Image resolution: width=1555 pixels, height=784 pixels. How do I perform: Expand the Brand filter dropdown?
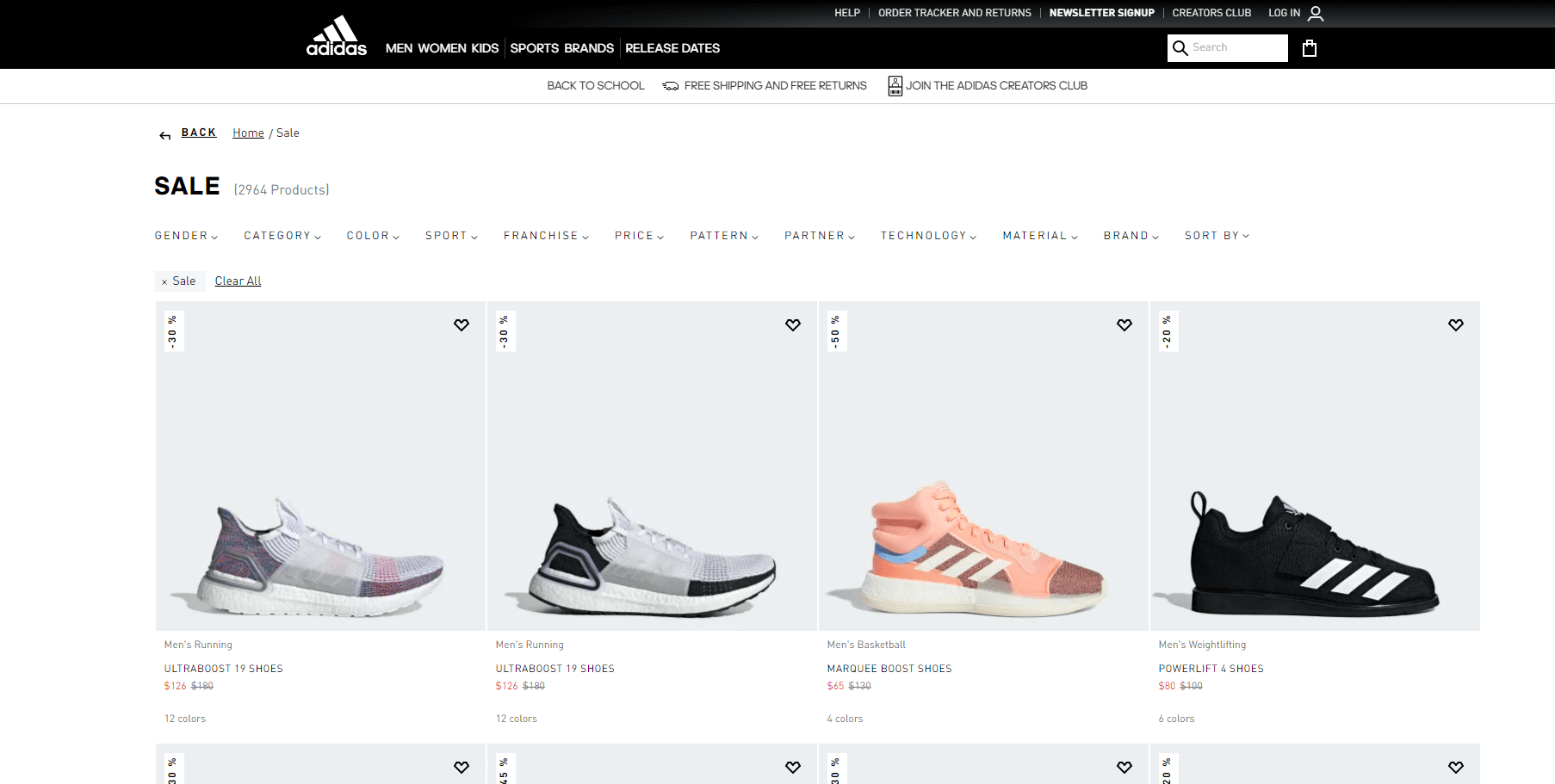1131,236
